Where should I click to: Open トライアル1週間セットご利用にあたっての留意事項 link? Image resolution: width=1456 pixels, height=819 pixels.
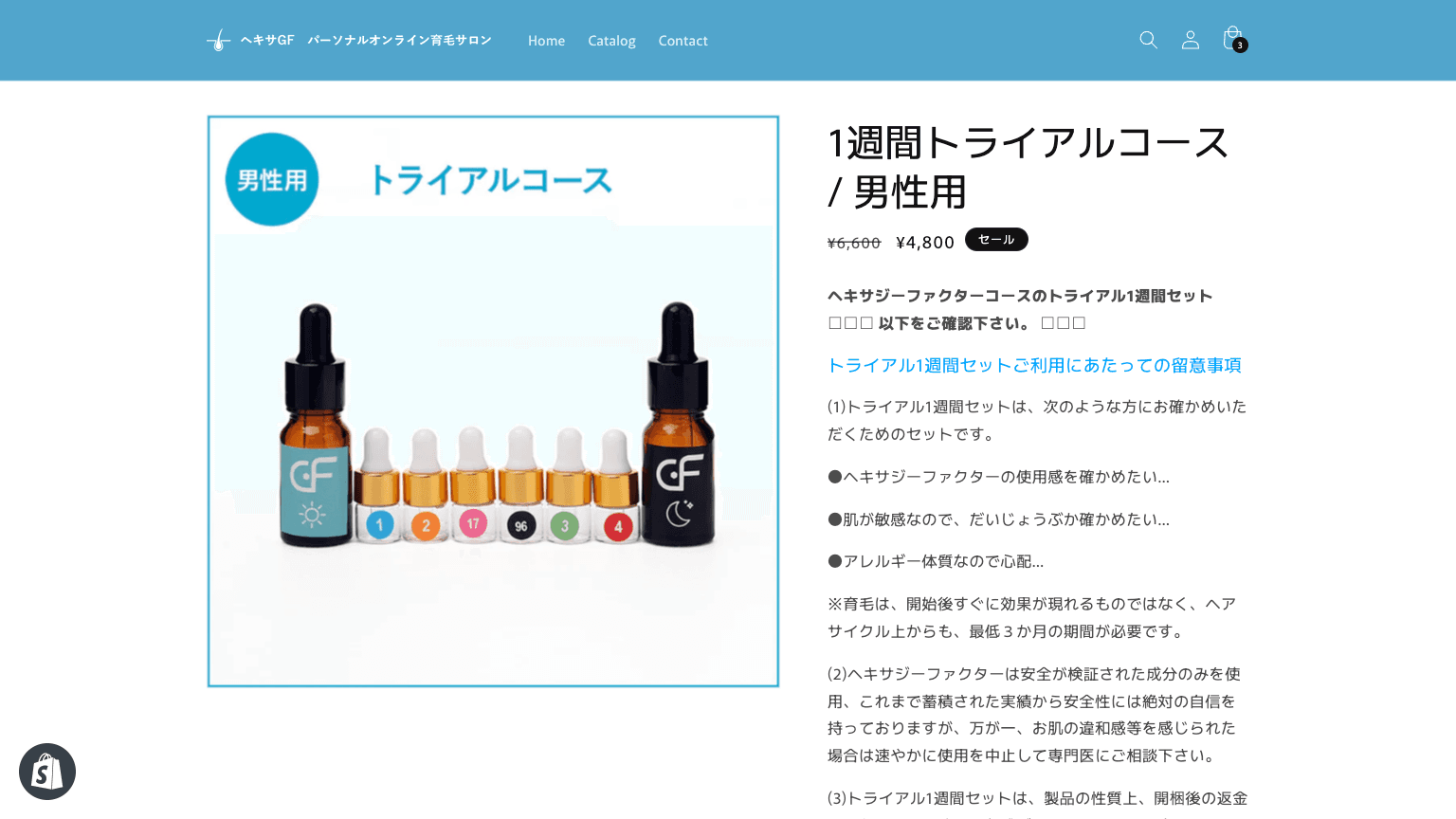(x=1034, y=365)
